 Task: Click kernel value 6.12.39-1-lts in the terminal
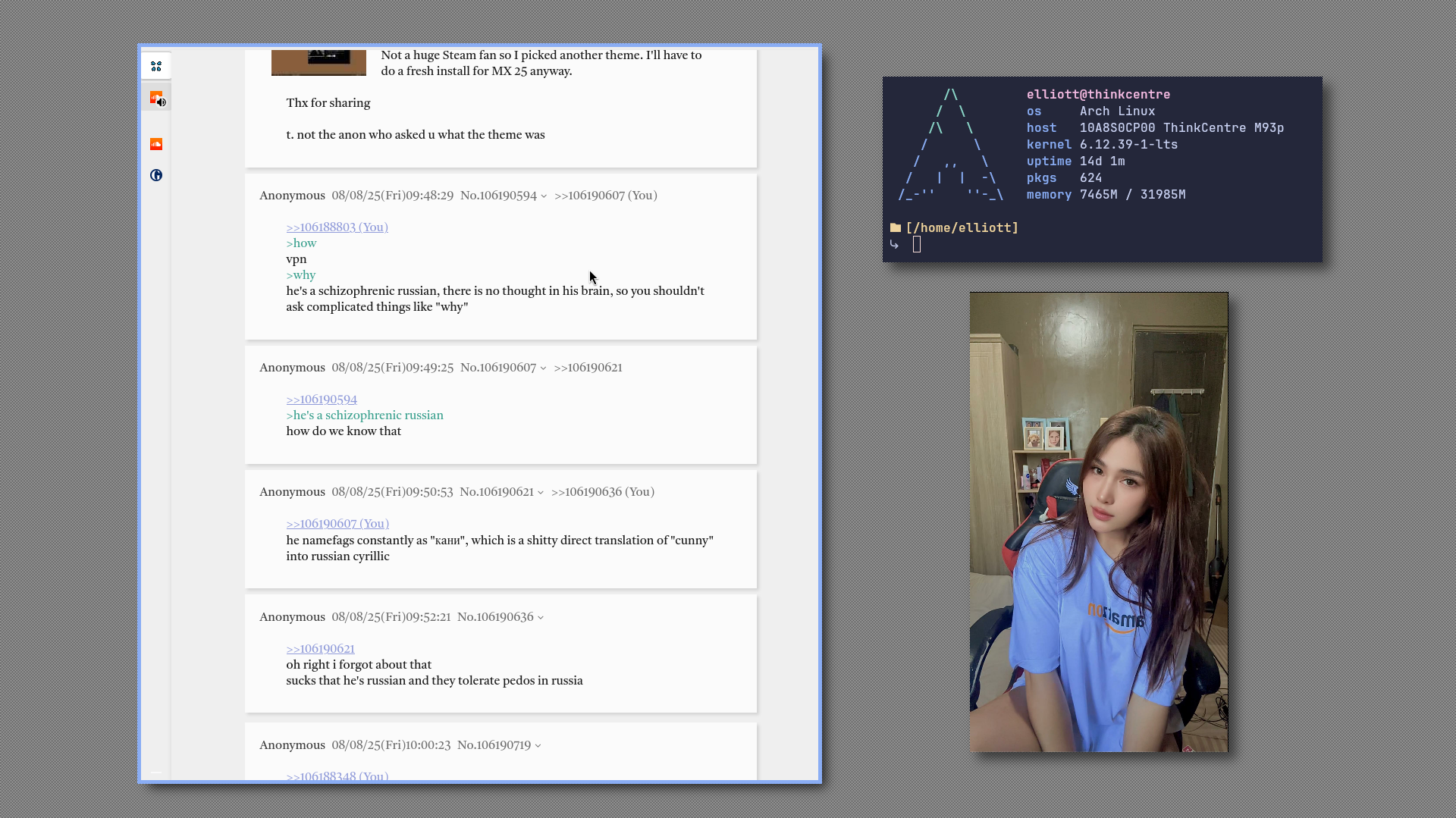tap(1128, 145)
